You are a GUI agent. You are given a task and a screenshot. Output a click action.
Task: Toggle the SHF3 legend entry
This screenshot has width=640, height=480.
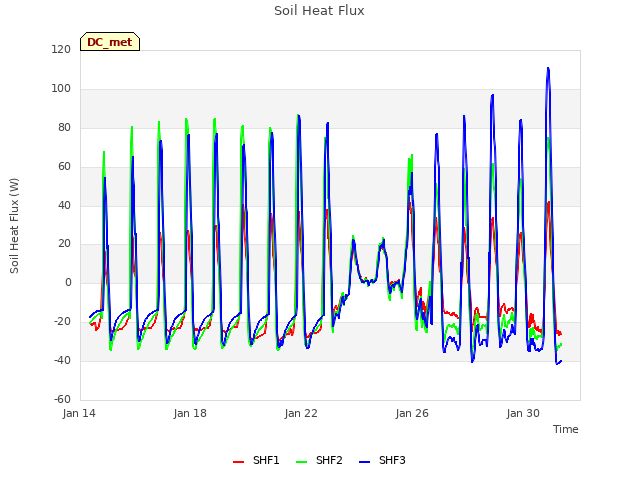click(x=382, y=460)
